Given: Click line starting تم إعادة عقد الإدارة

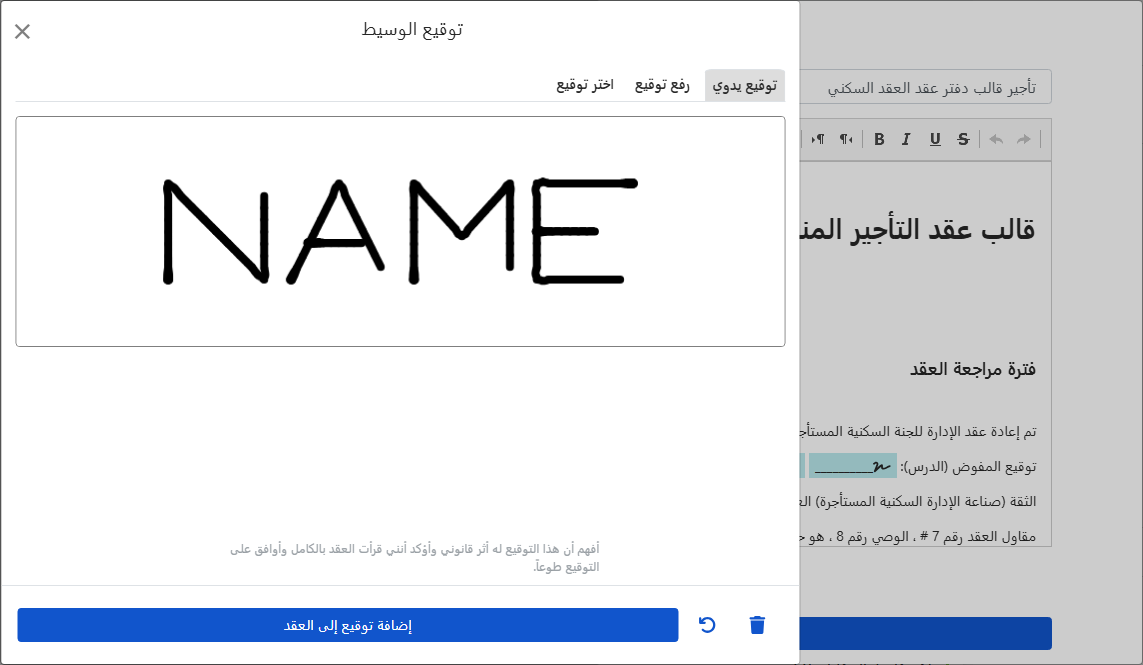Looking at the screenshot, I should (x=918, y=432).
